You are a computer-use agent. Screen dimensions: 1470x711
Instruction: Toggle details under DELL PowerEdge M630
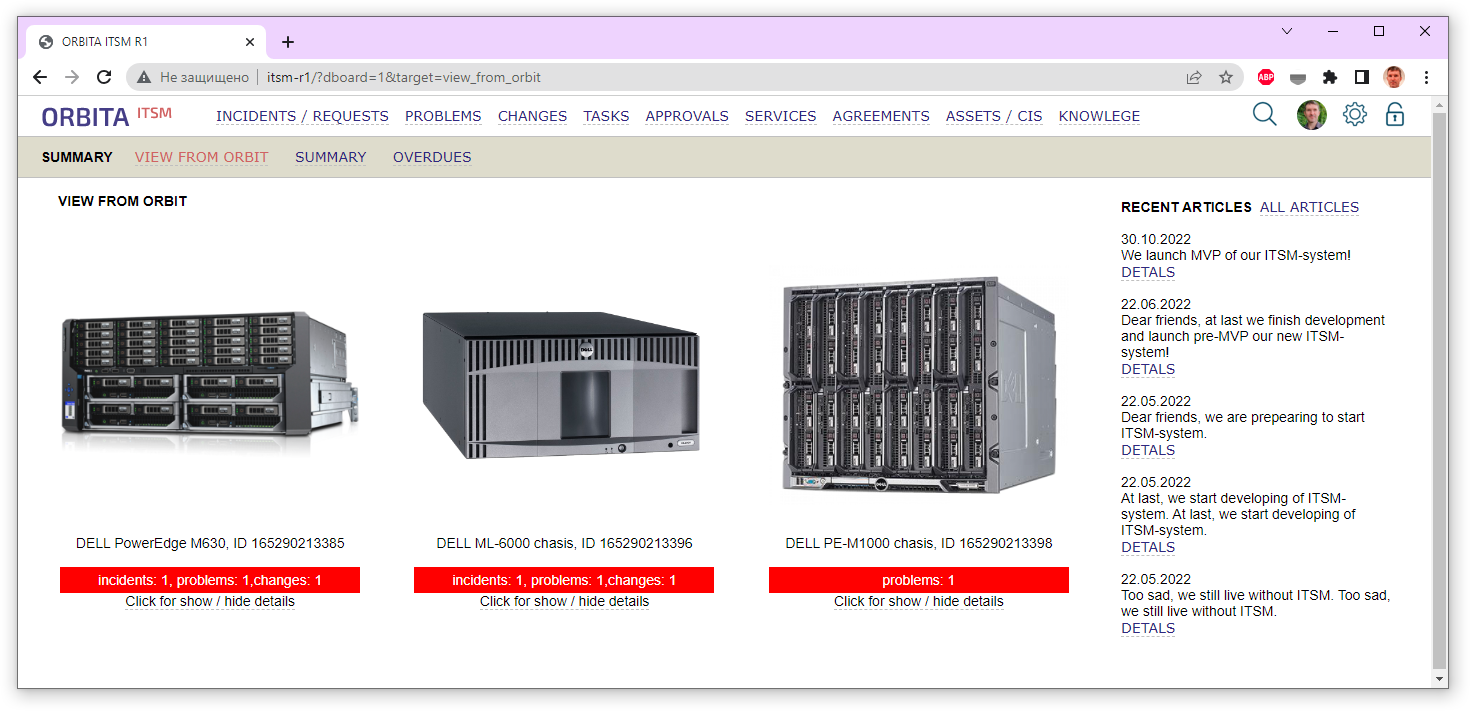[x=210, y=602]
